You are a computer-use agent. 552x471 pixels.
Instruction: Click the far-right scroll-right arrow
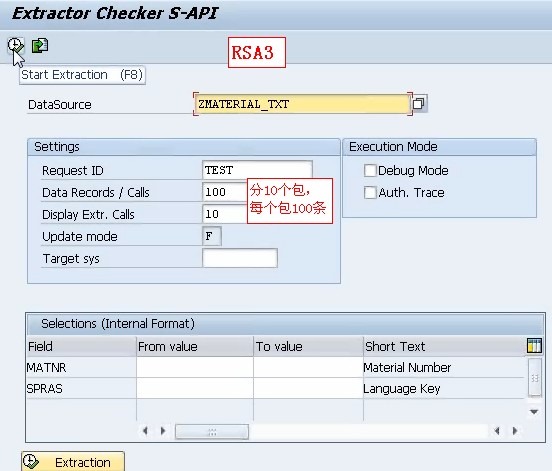(515, 431)
